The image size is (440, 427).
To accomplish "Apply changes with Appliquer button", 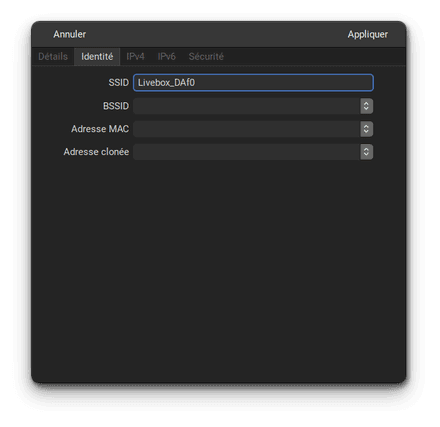I will tap(368, 34).
